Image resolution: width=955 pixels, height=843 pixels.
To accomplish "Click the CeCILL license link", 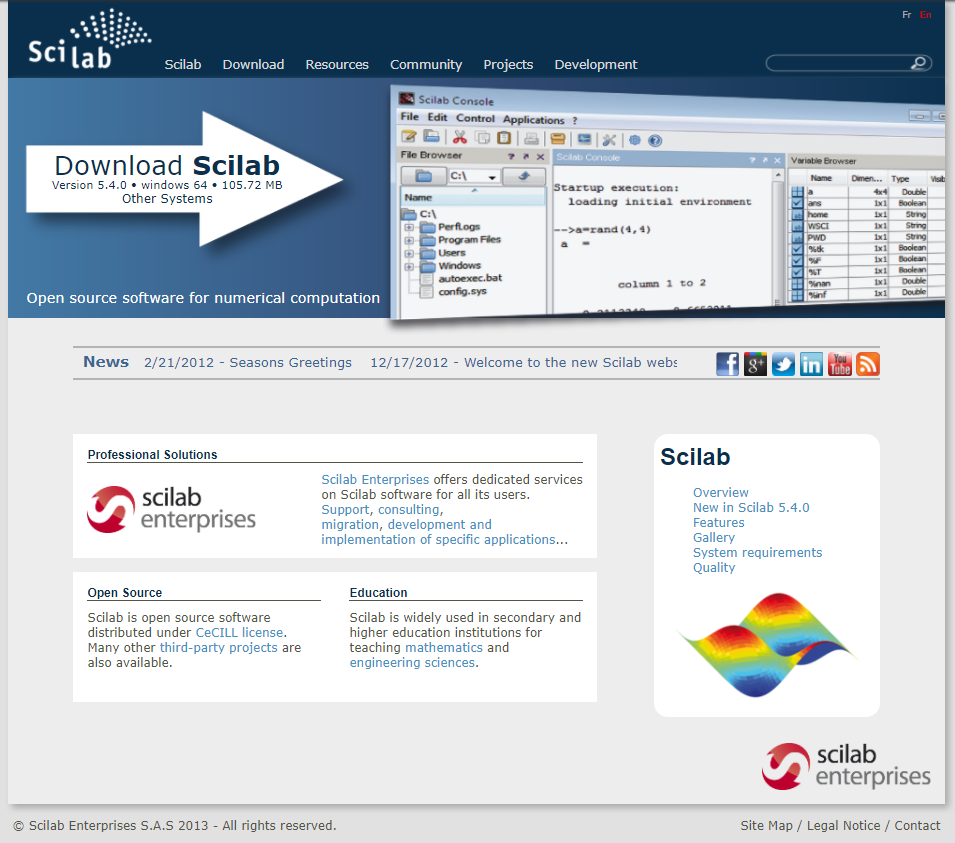I will point(239,632).
